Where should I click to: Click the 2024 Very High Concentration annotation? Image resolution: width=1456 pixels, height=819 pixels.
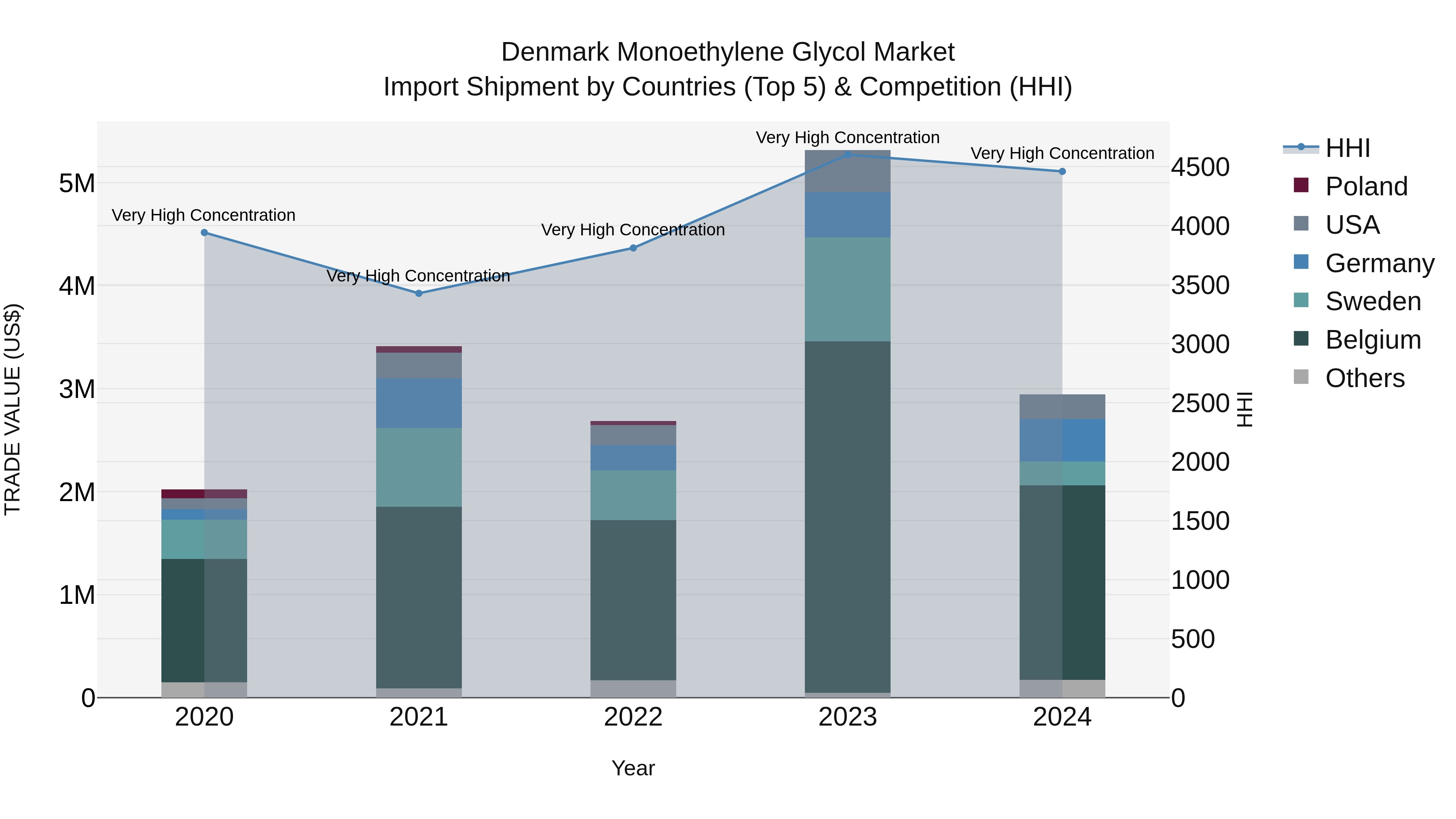coord(1062,153)
